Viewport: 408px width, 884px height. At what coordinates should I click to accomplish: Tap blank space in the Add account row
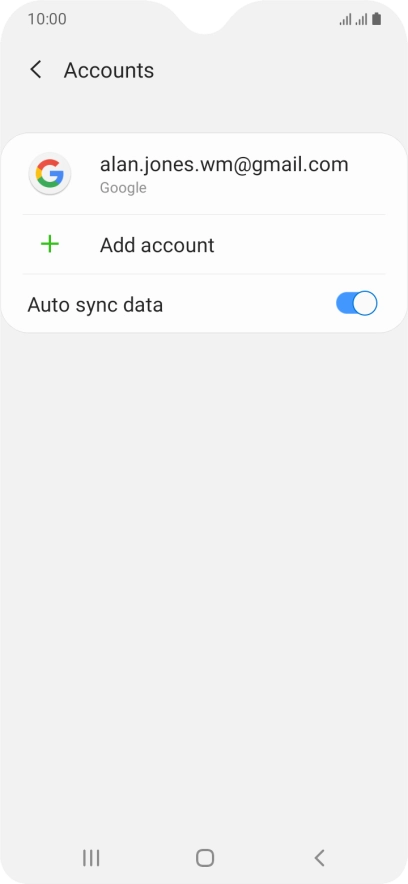tap(304, 245)
